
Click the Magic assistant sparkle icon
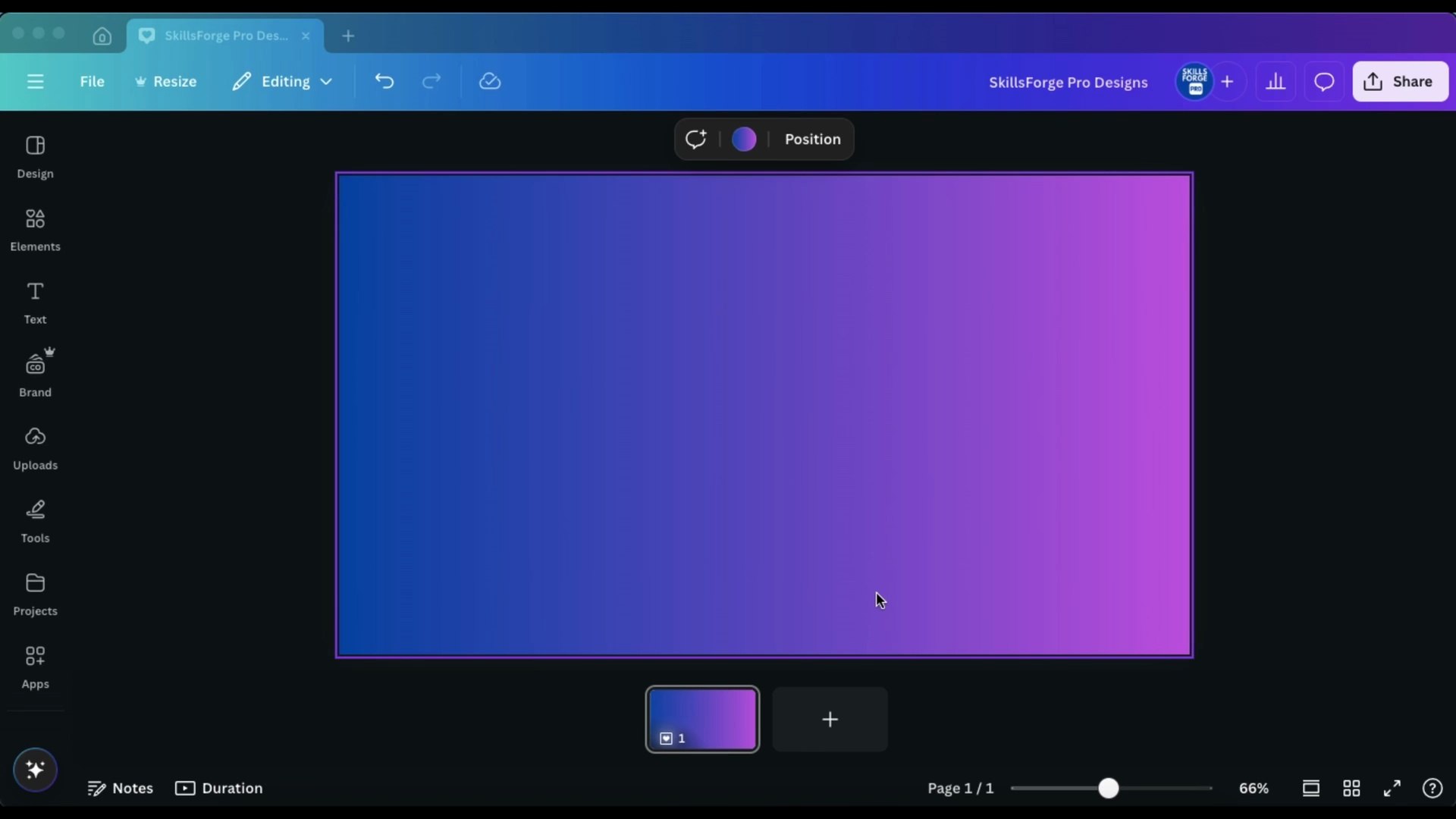(35, 769)
